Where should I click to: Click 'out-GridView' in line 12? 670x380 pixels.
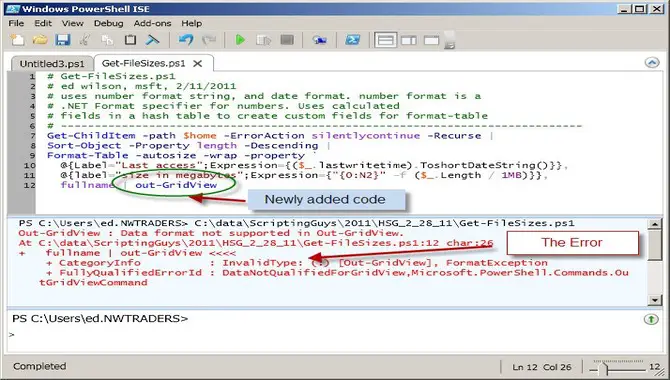pos(176,185)
